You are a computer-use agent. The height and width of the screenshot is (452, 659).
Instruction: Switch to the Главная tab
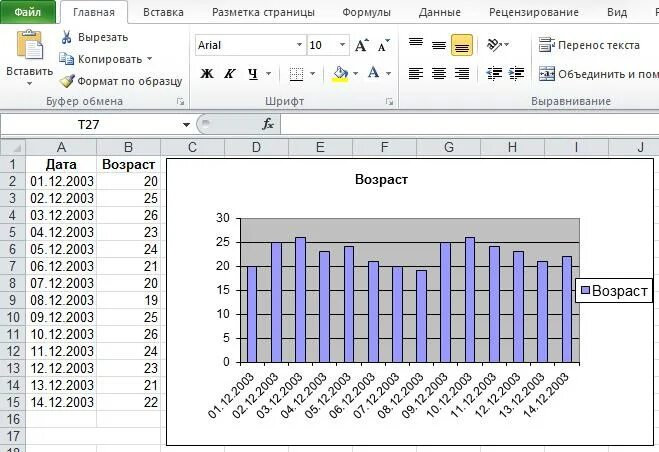coord(94,12)
